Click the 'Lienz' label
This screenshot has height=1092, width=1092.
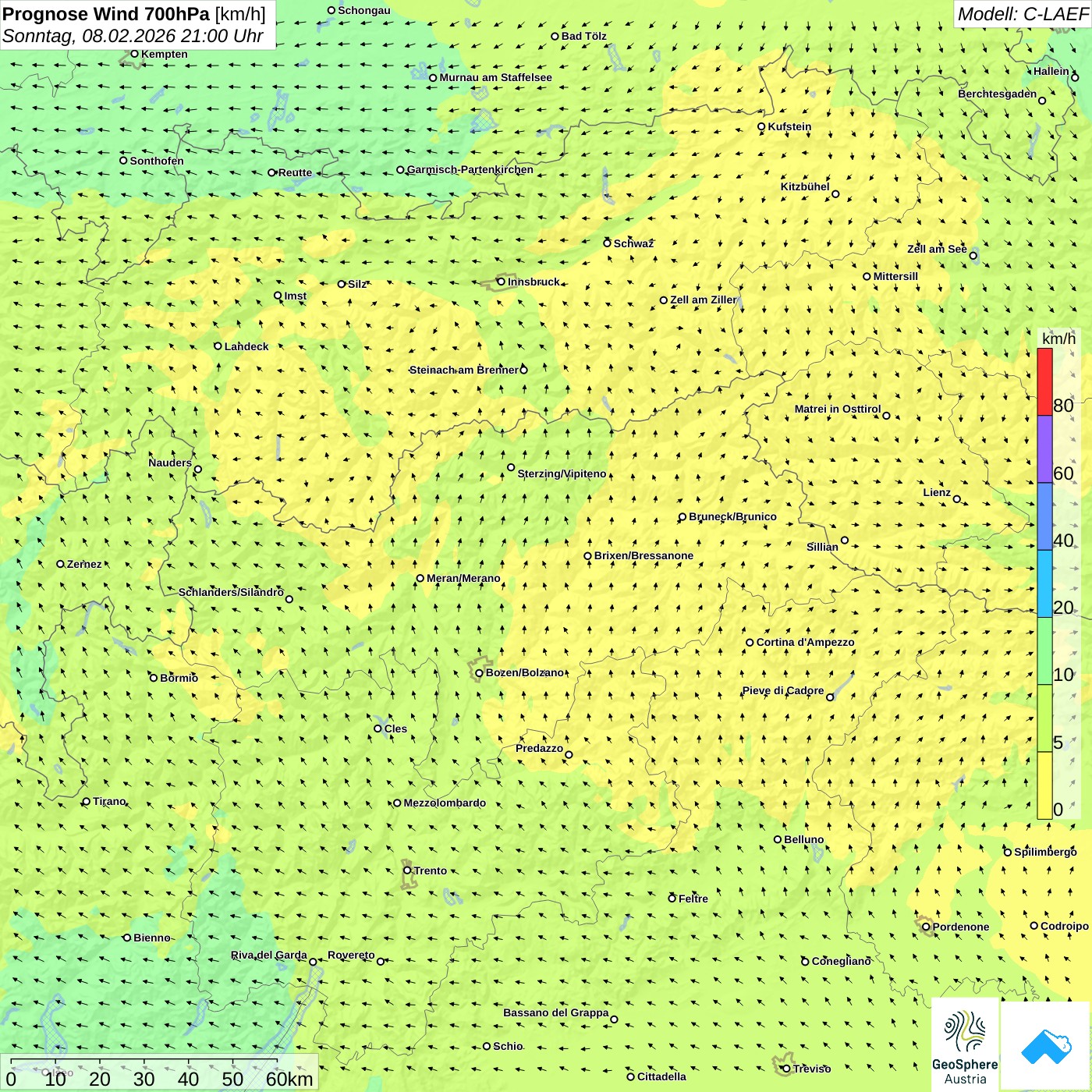pyautogui.click(x=937, y=492)
